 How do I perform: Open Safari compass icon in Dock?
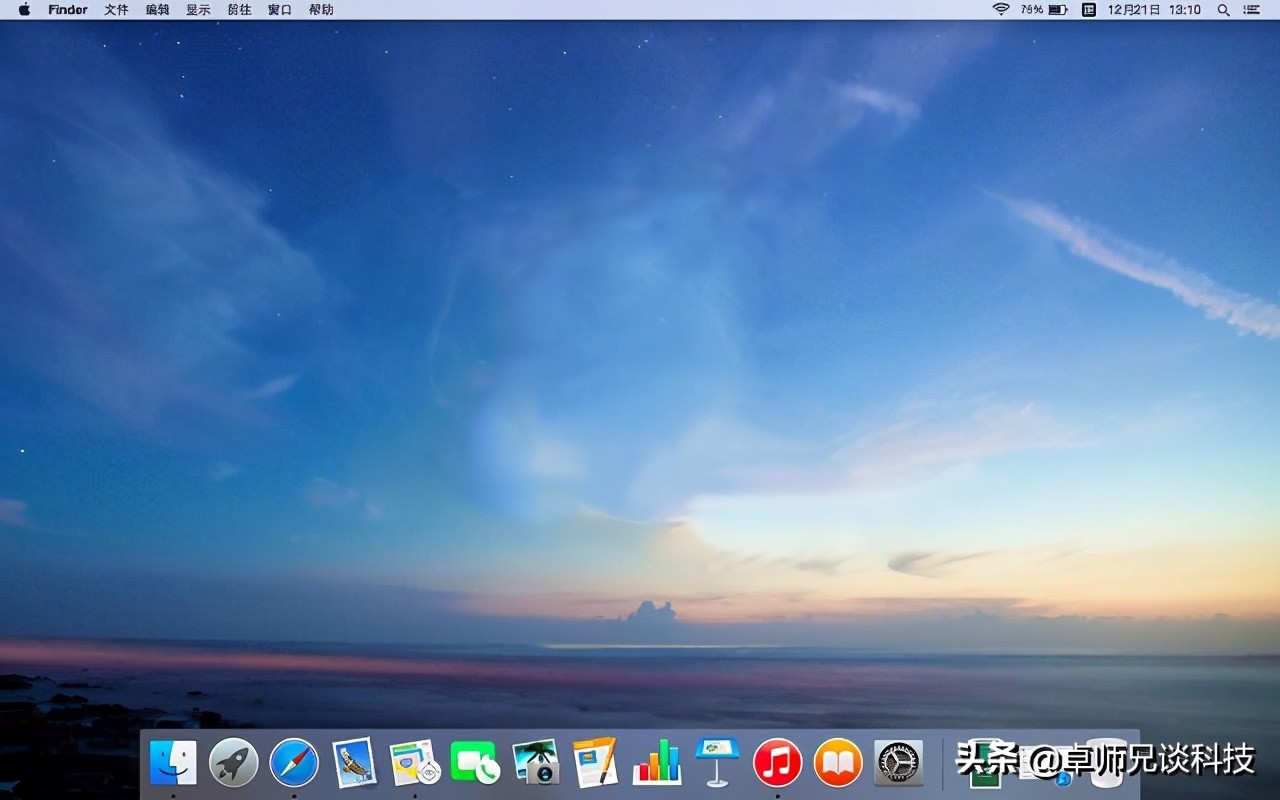294,763
